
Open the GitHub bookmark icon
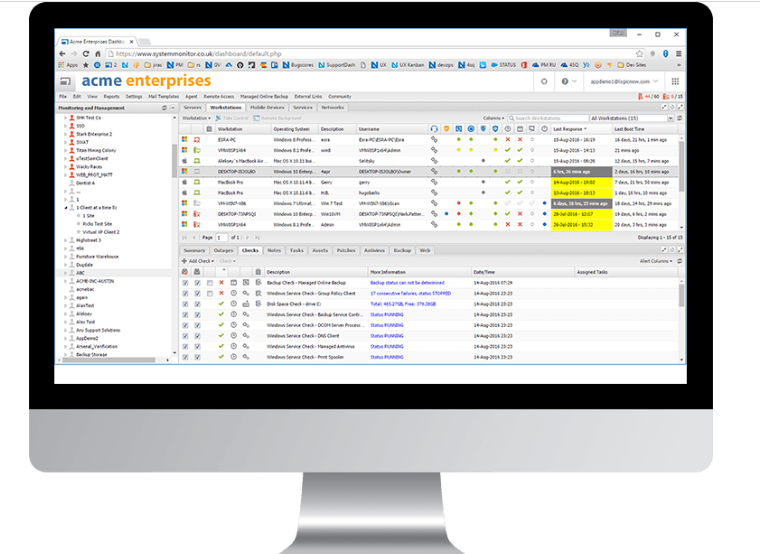tap(240, 65)
